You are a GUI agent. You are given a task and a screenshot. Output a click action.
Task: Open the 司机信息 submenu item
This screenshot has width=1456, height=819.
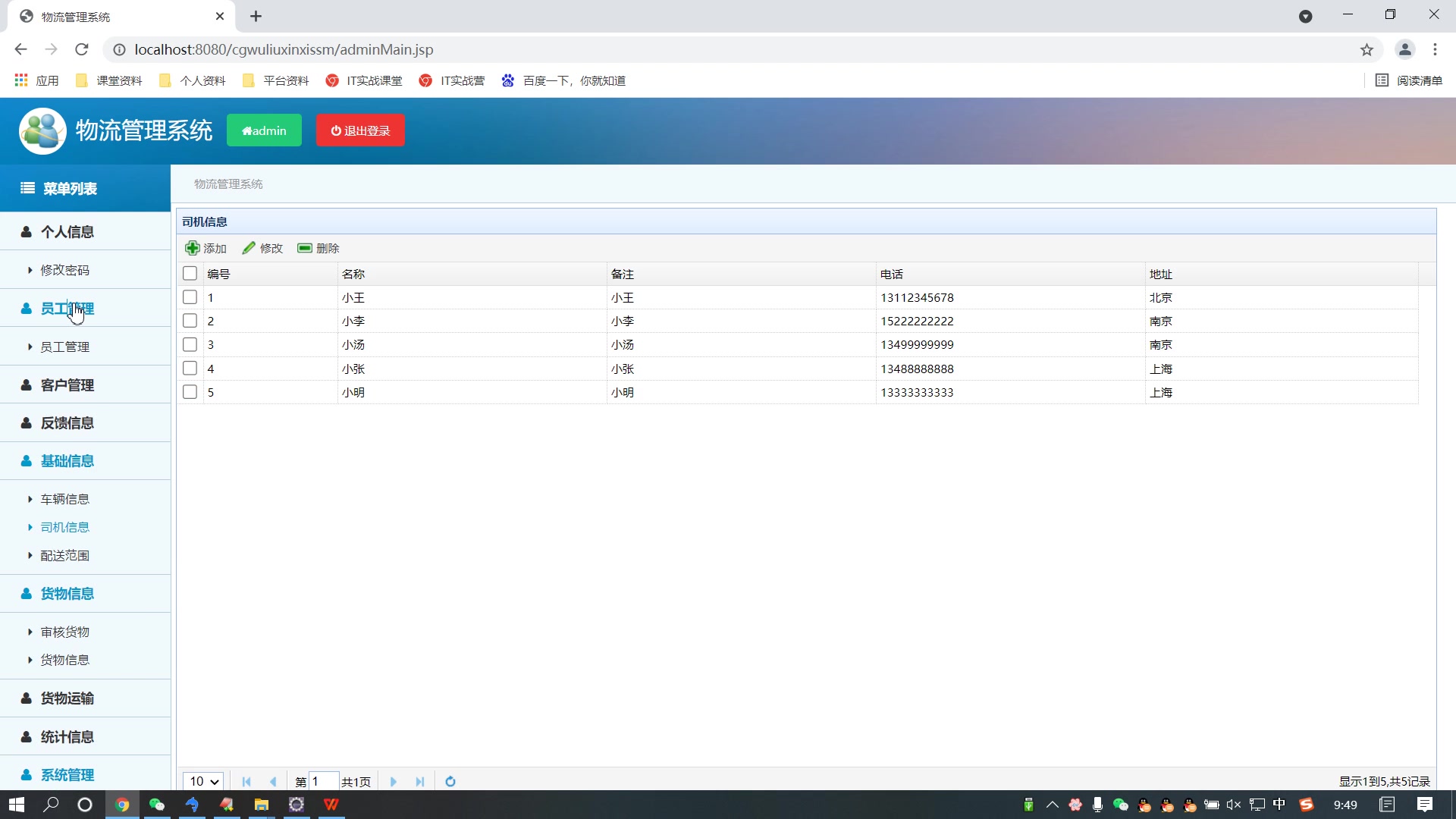point(64,527)
